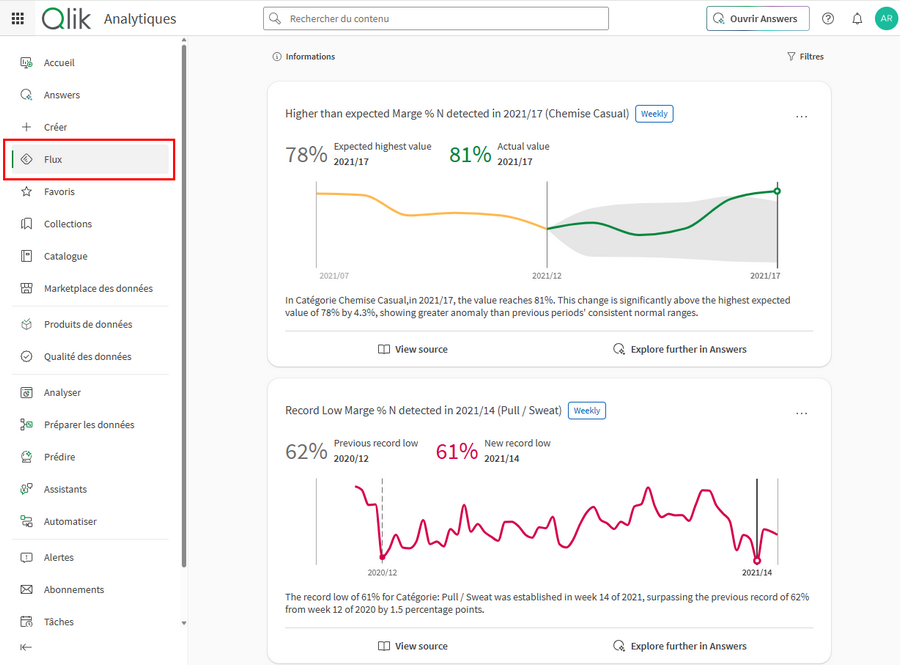Click the Ouvrir Answers button
This screenshot has height=665, width=900.
[758, 18]
